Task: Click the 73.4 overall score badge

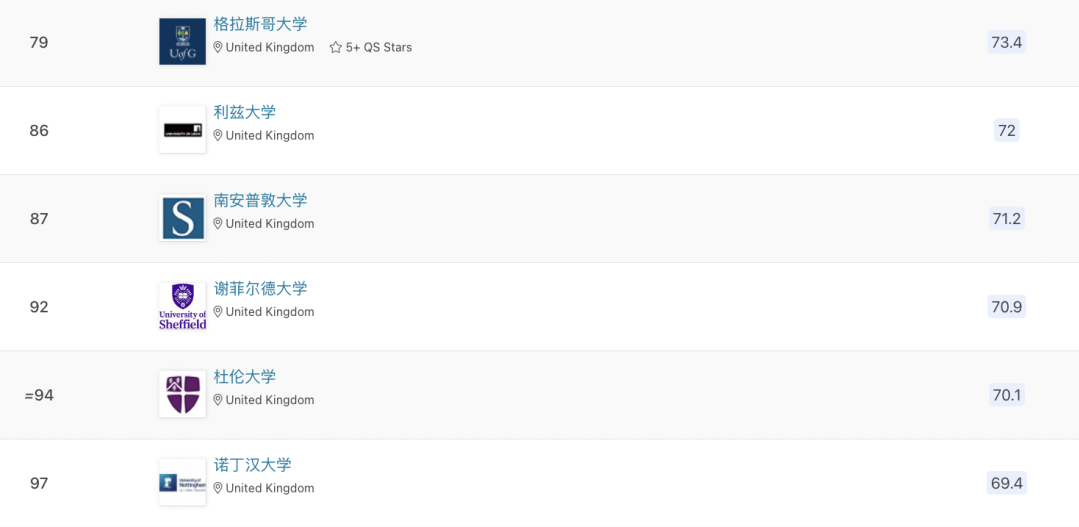Action: click(x=1006, y=42)
